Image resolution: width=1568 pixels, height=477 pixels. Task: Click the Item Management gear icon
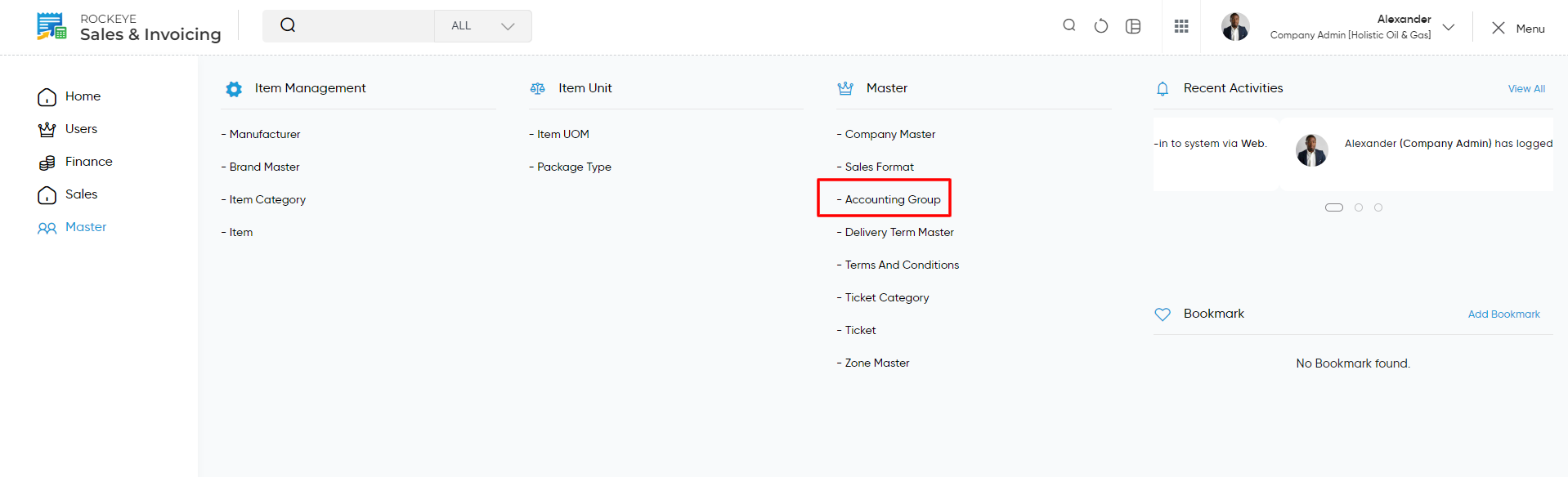[234, 89]
